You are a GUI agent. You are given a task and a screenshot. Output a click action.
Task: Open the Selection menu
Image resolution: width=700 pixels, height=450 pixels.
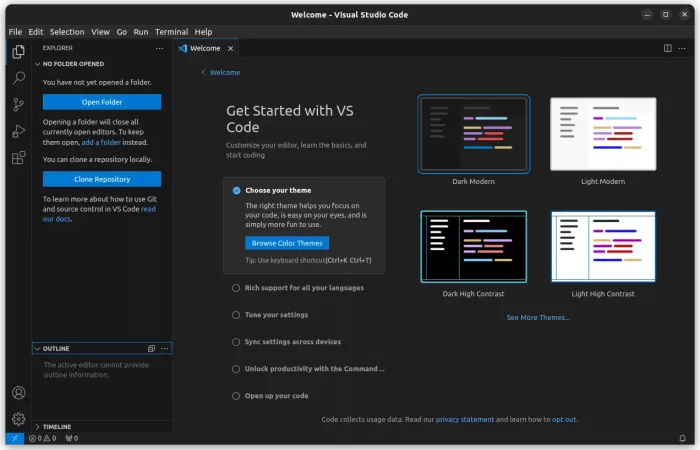click(x=67, y=32)
